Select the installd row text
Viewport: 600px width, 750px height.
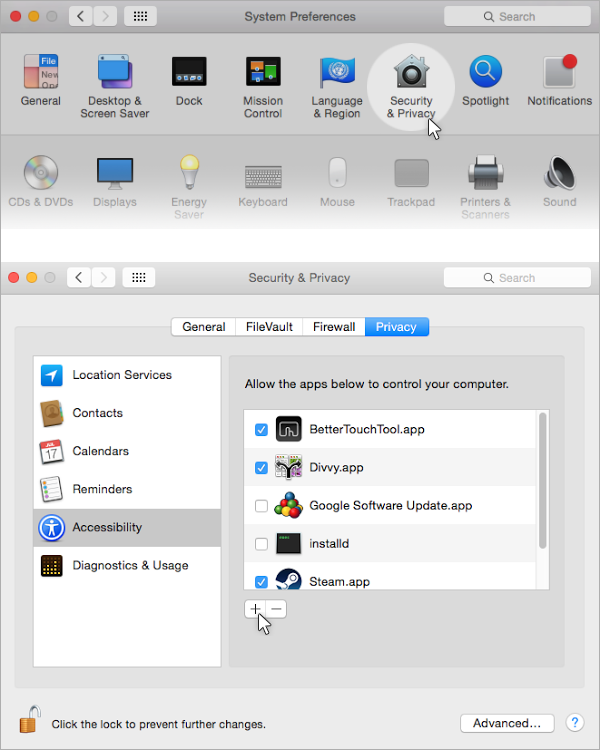329,544
